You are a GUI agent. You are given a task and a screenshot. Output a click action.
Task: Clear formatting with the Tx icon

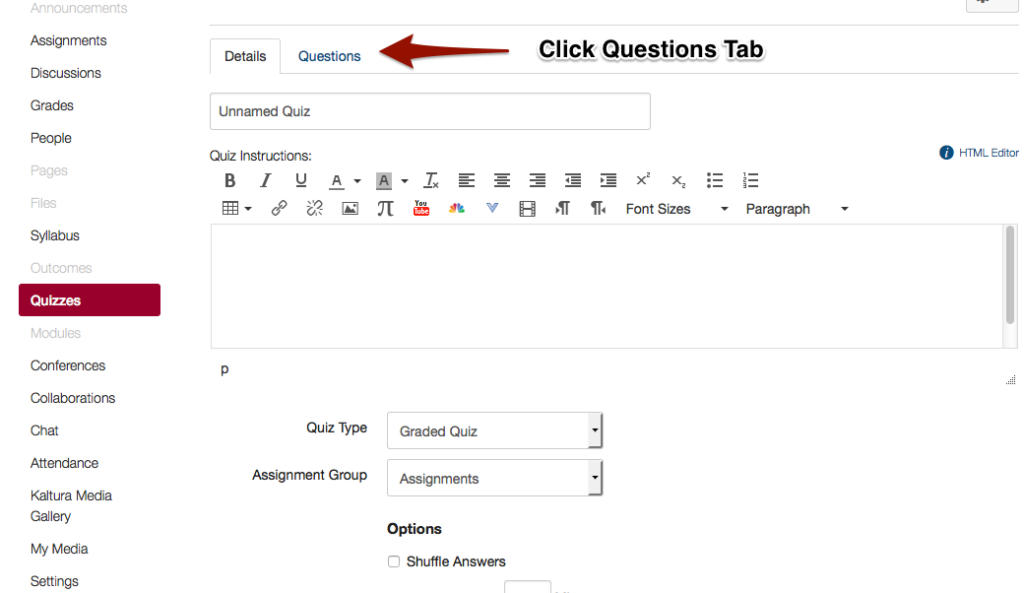pyautogui.click(x=430, y=180)
